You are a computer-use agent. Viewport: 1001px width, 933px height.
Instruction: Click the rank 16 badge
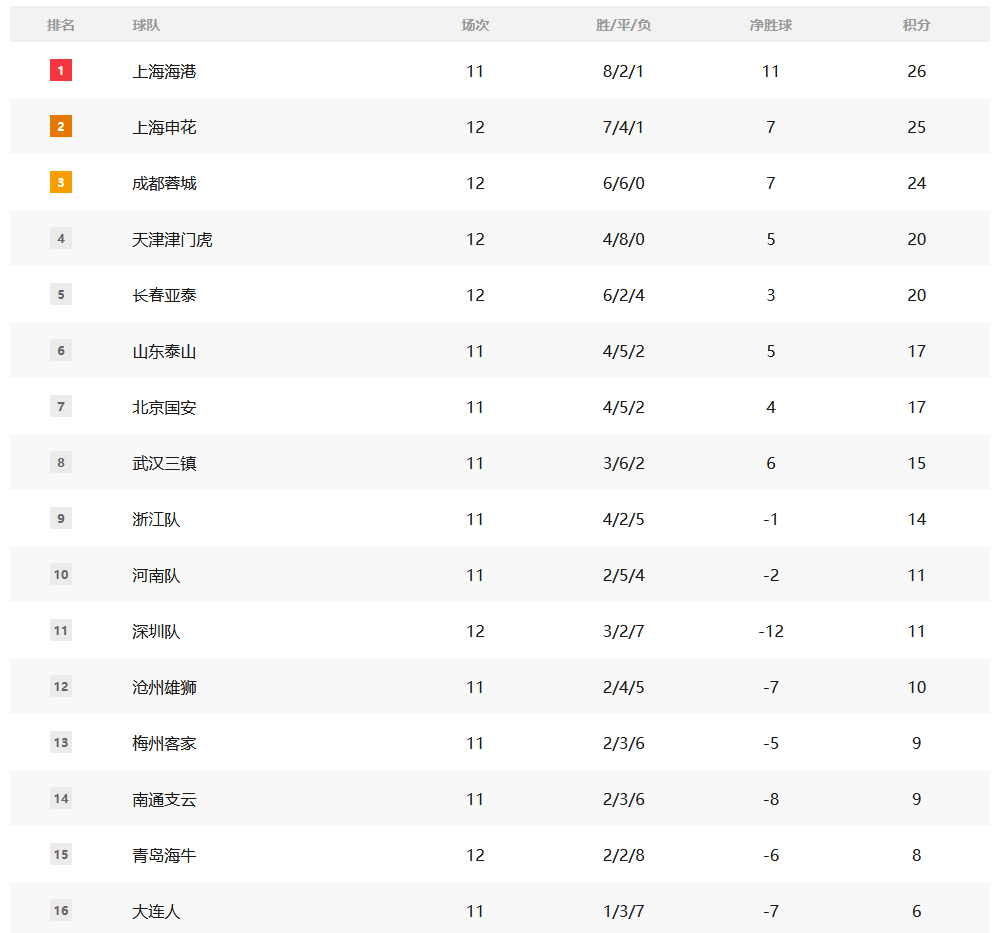tap(61, 911)
